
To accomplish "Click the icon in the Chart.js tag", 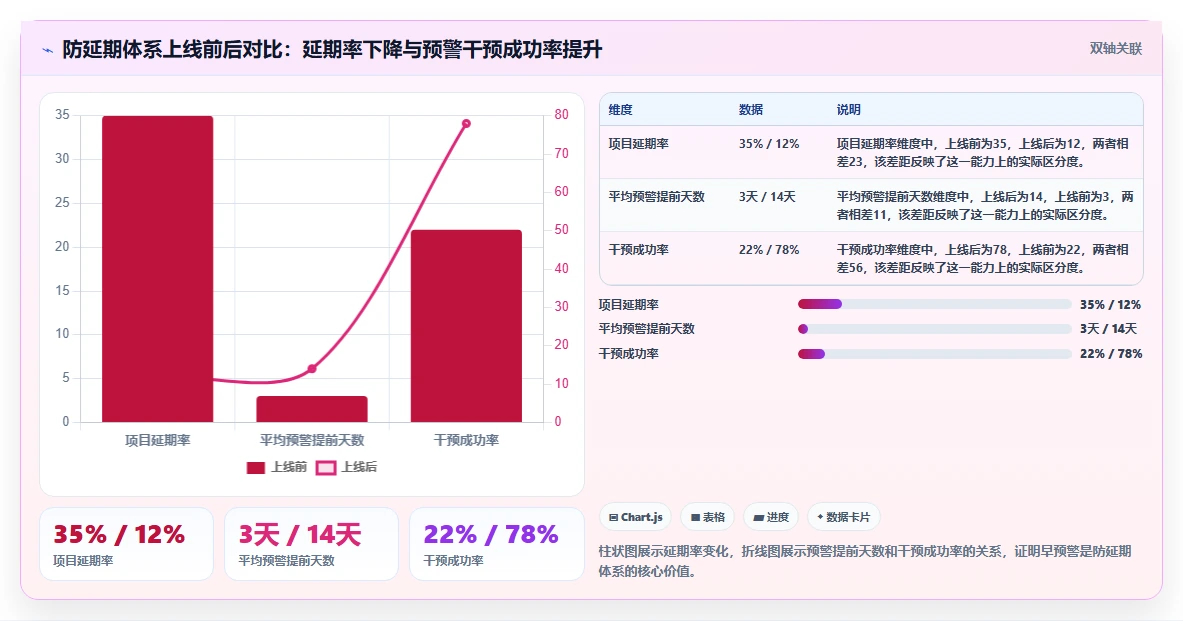I will point(613,518).
